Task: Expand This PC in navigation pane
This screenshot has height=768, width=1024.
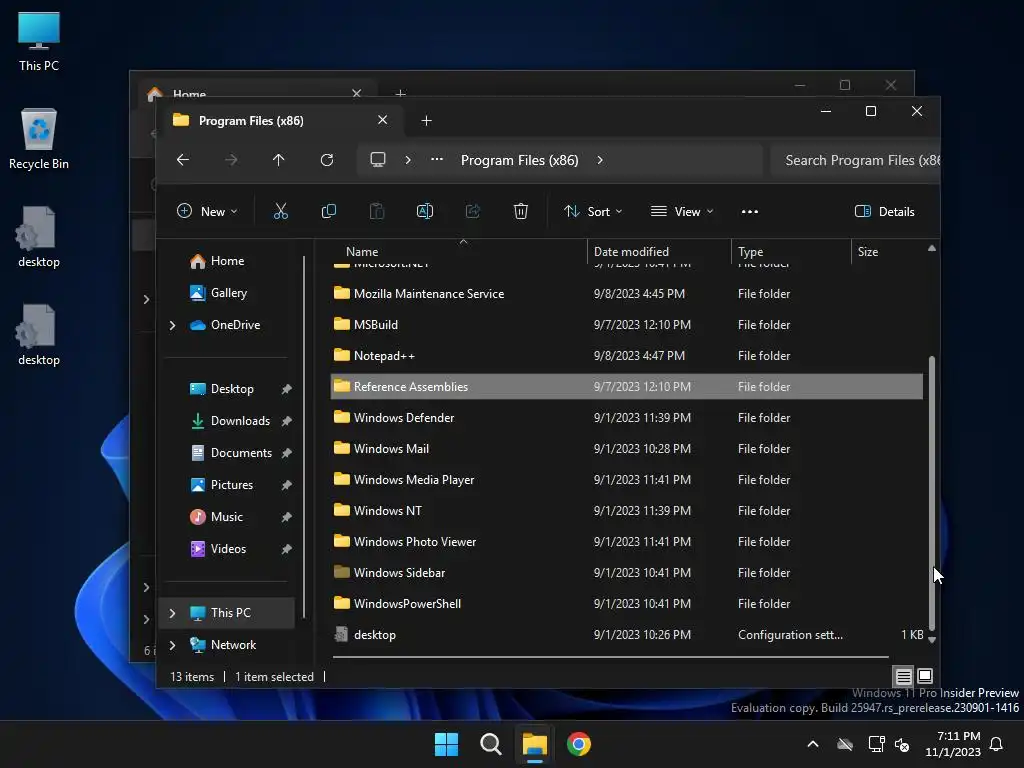Action: [172, 613]
